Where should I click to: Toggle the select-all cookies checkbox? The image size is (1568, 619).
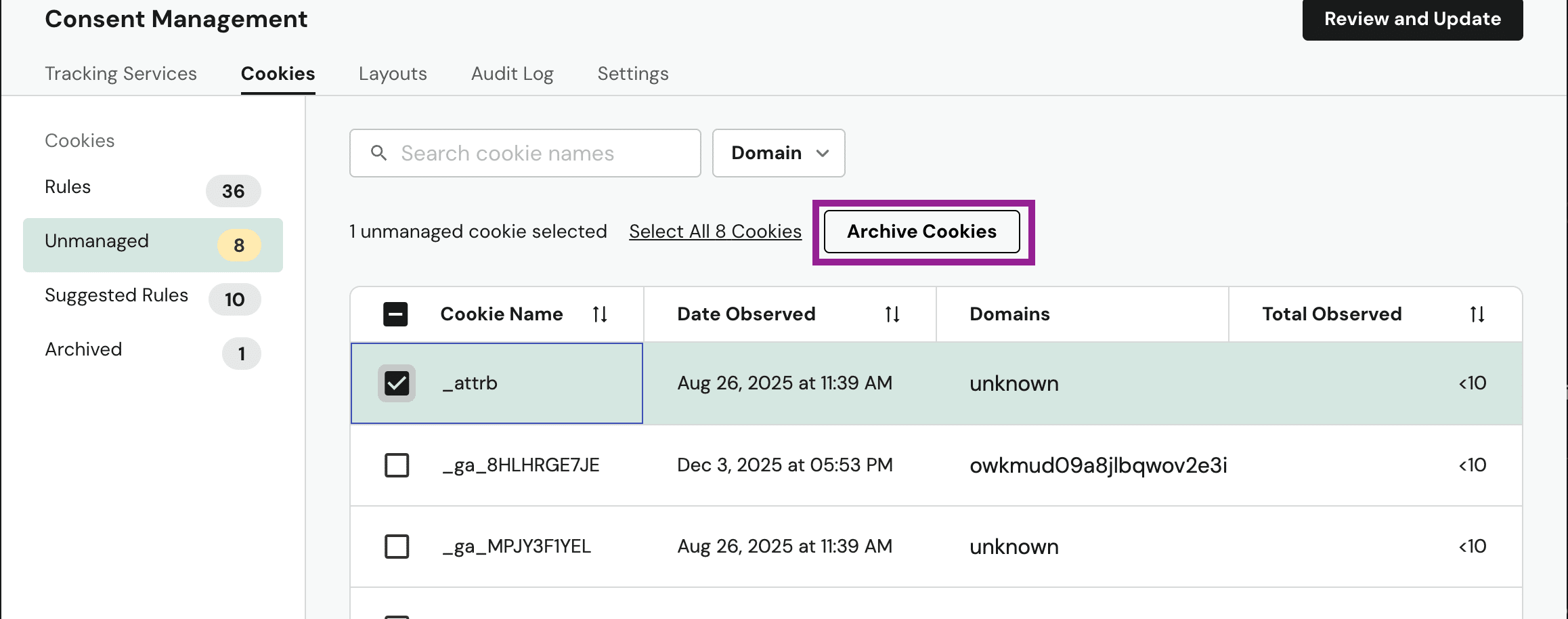point(395,314)
